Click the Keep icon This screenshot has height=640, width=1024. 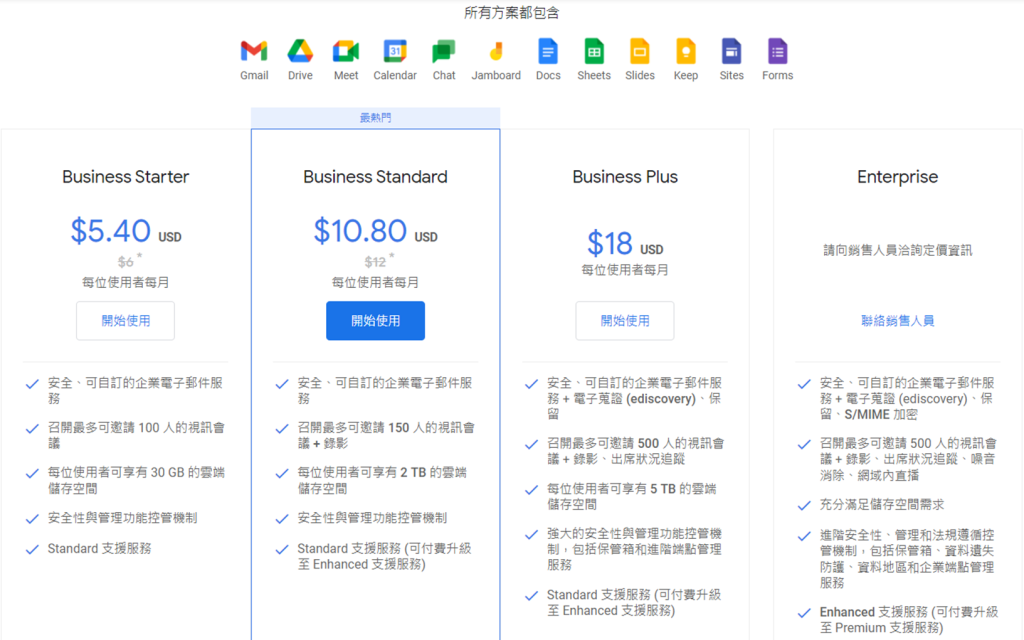[686, 51]
